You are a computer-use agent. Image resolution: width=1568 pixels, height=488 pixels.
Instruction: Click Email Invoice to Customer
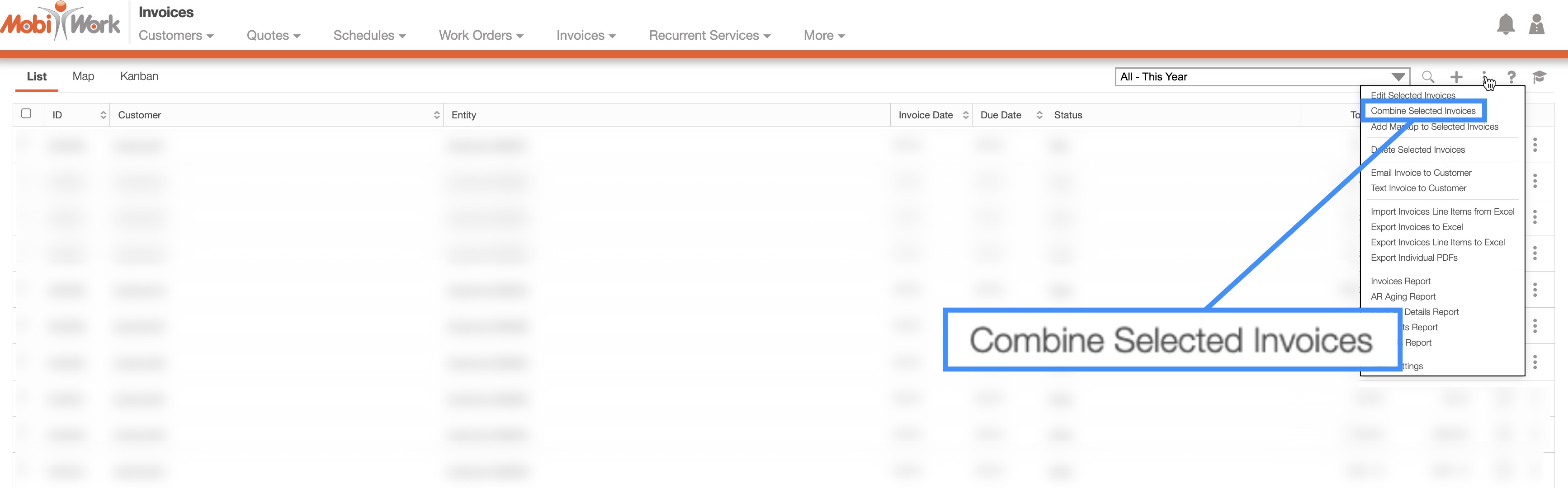pos(1421,173)
